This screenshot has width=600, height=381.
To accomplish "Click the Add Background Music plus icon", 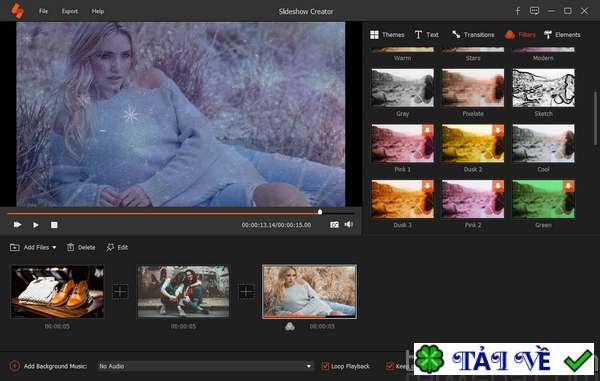I will click(15, 366).
